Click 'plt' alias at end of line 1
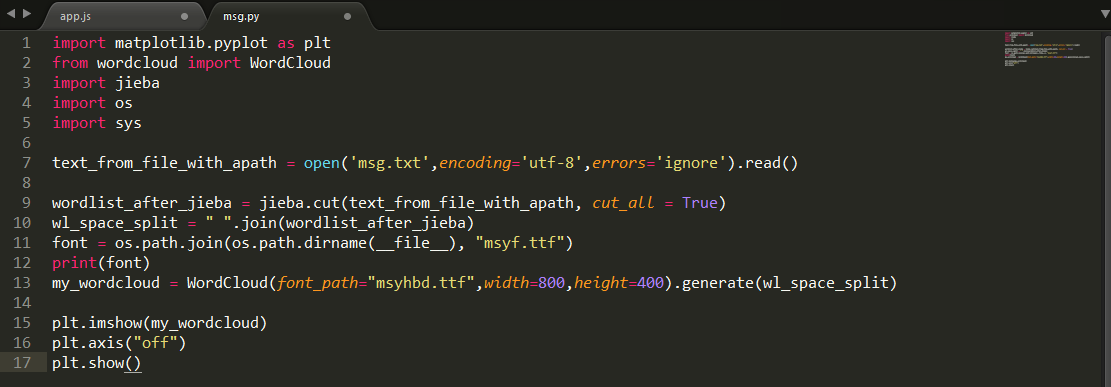 tap(317, 43)
